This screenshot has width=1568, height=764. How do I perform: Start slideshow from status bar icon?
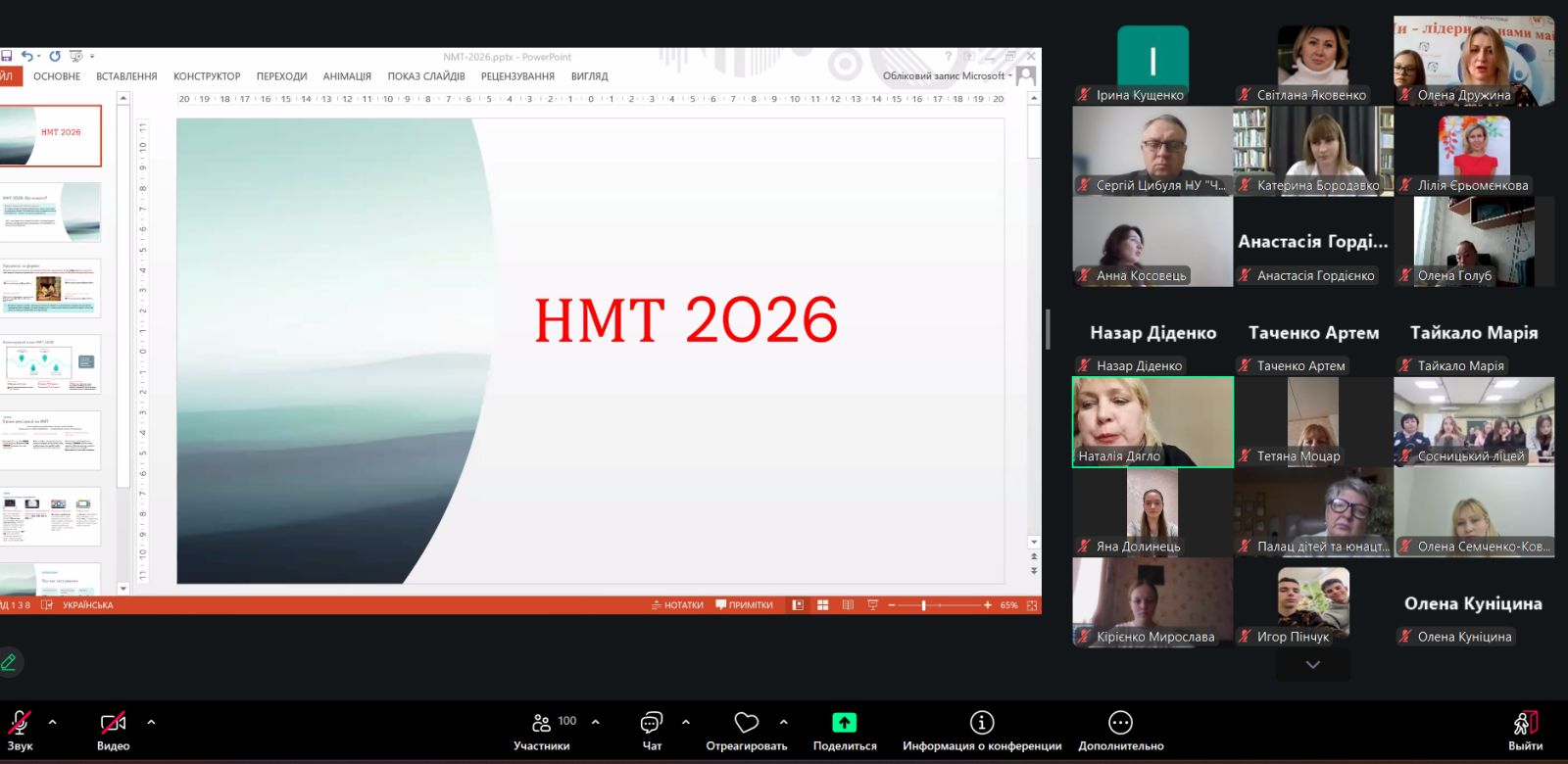point(872,605)
